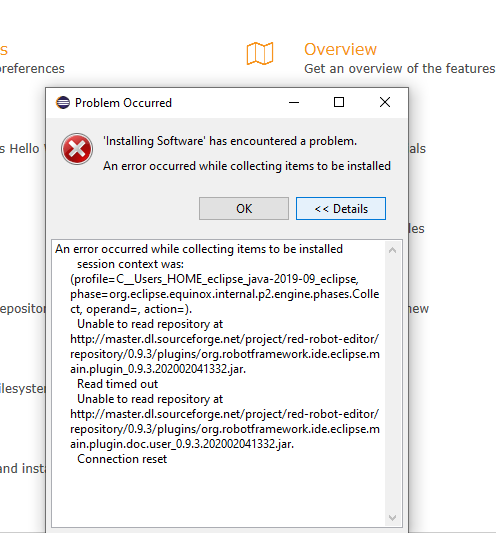The width and height of the screenshot is (496, 533).
Task: Click the profile=C__Users_HOME_eclipse line in details
Action: pos(214,279)
